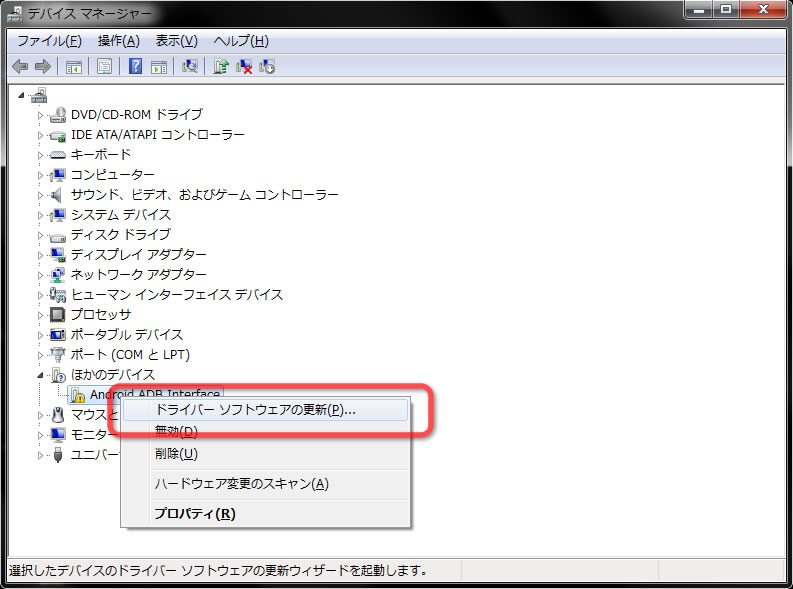Click the Forward arrow toolbar button

coord(42,66)
